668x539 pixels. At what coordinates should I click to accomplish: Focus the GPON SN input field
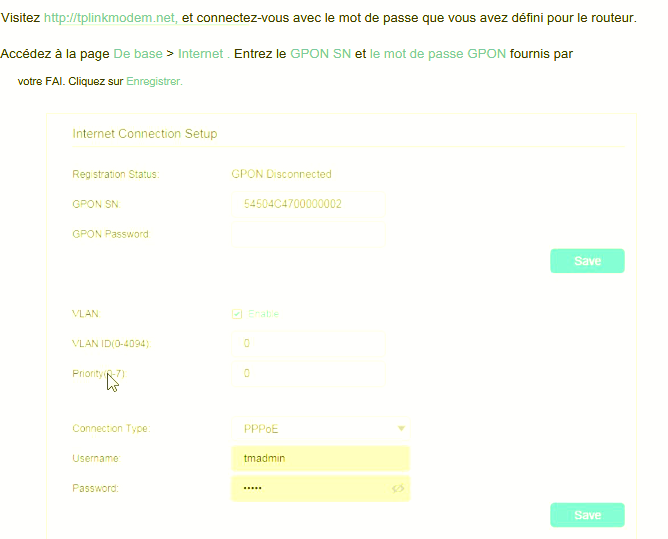(308, 204)
